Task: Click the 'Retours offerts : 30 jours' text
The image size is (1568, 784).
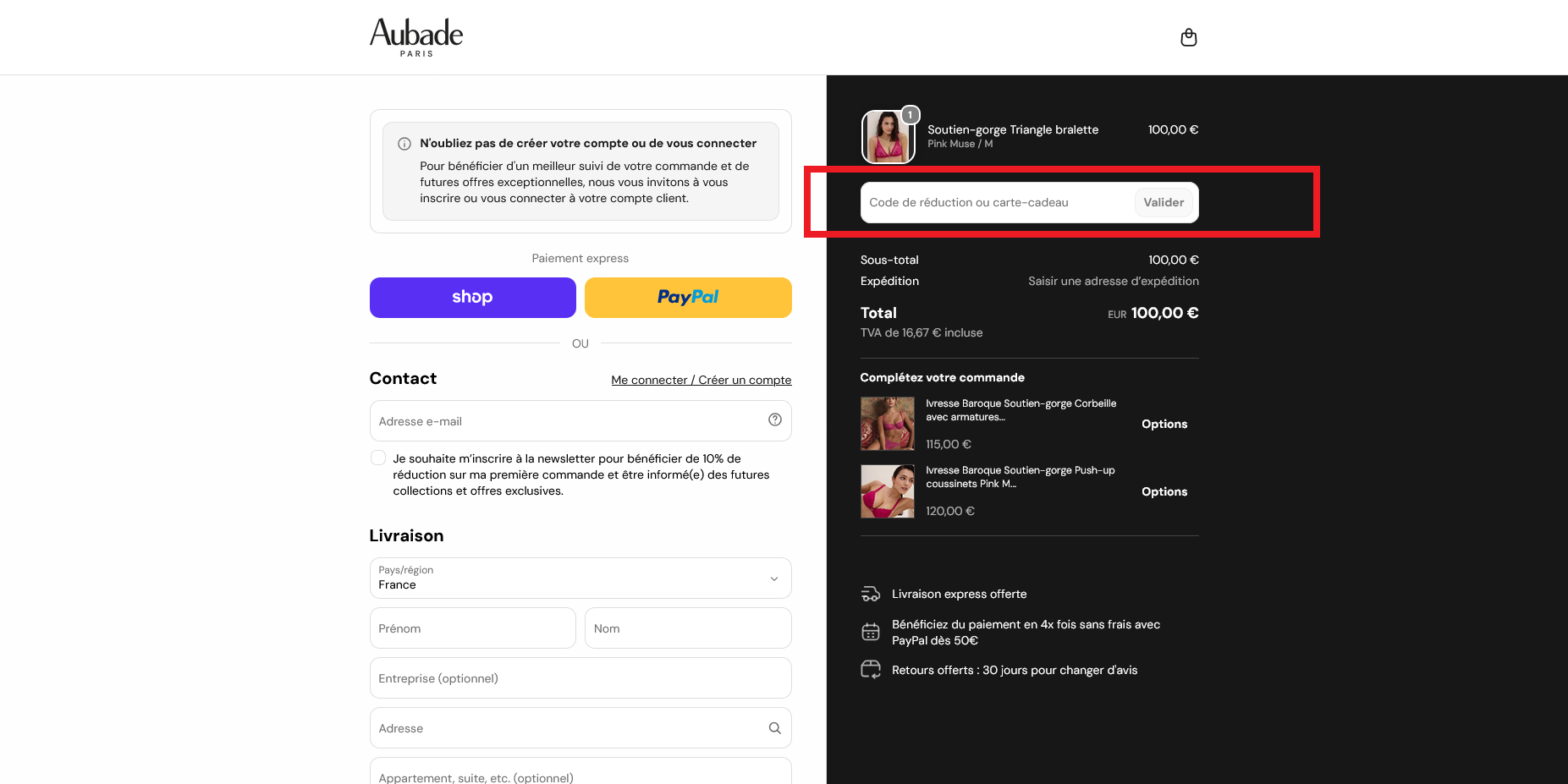Action: coord(1015,670)
